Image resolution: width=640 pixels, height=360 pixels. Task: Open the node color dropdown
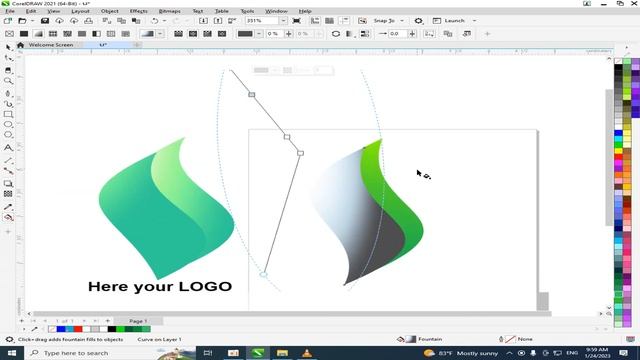point(259,34)
